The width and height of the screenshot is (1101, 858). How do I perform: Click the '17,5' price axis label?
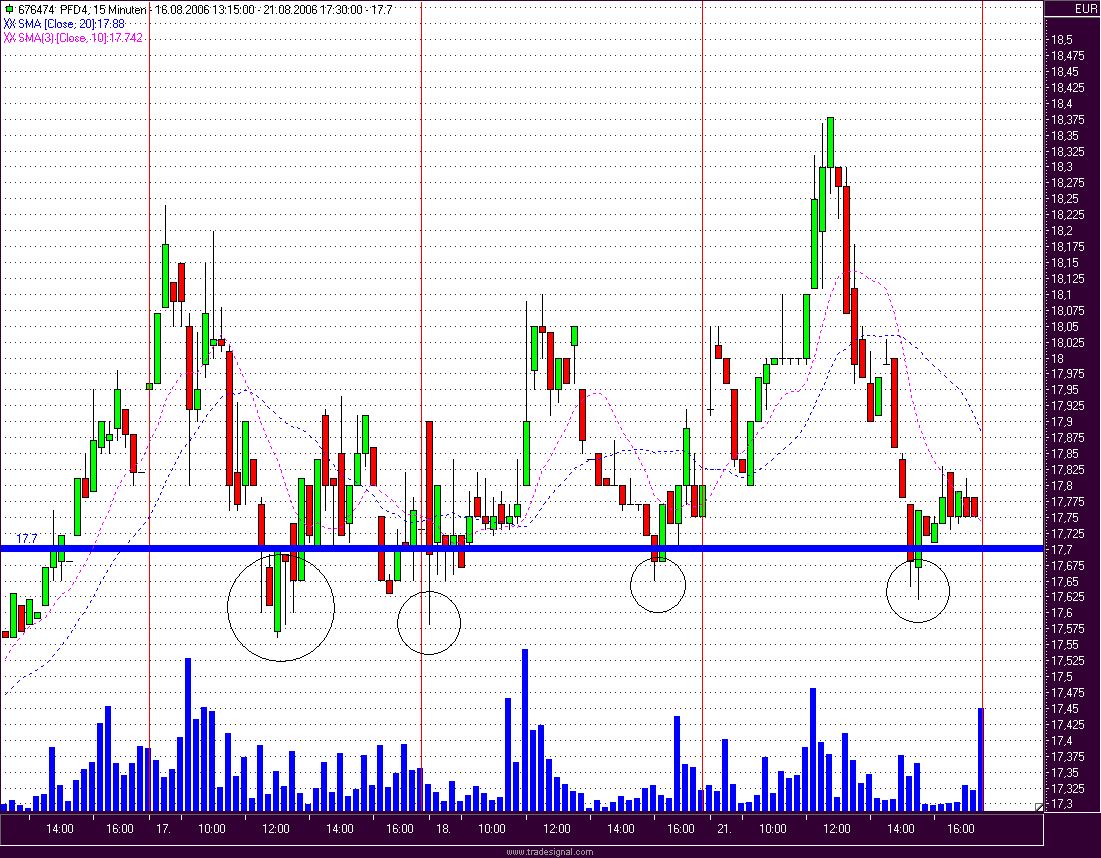tap(1061, 677)
